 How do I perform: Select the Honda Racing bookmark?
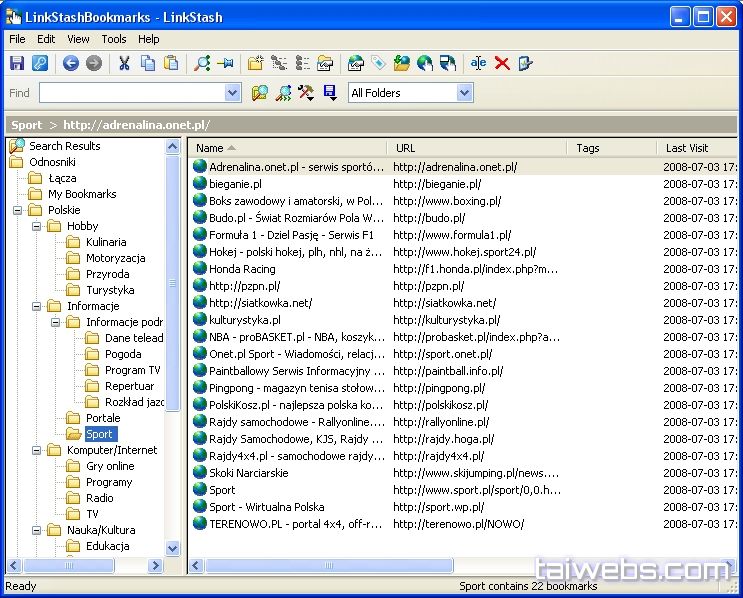(x=242, y=269)
